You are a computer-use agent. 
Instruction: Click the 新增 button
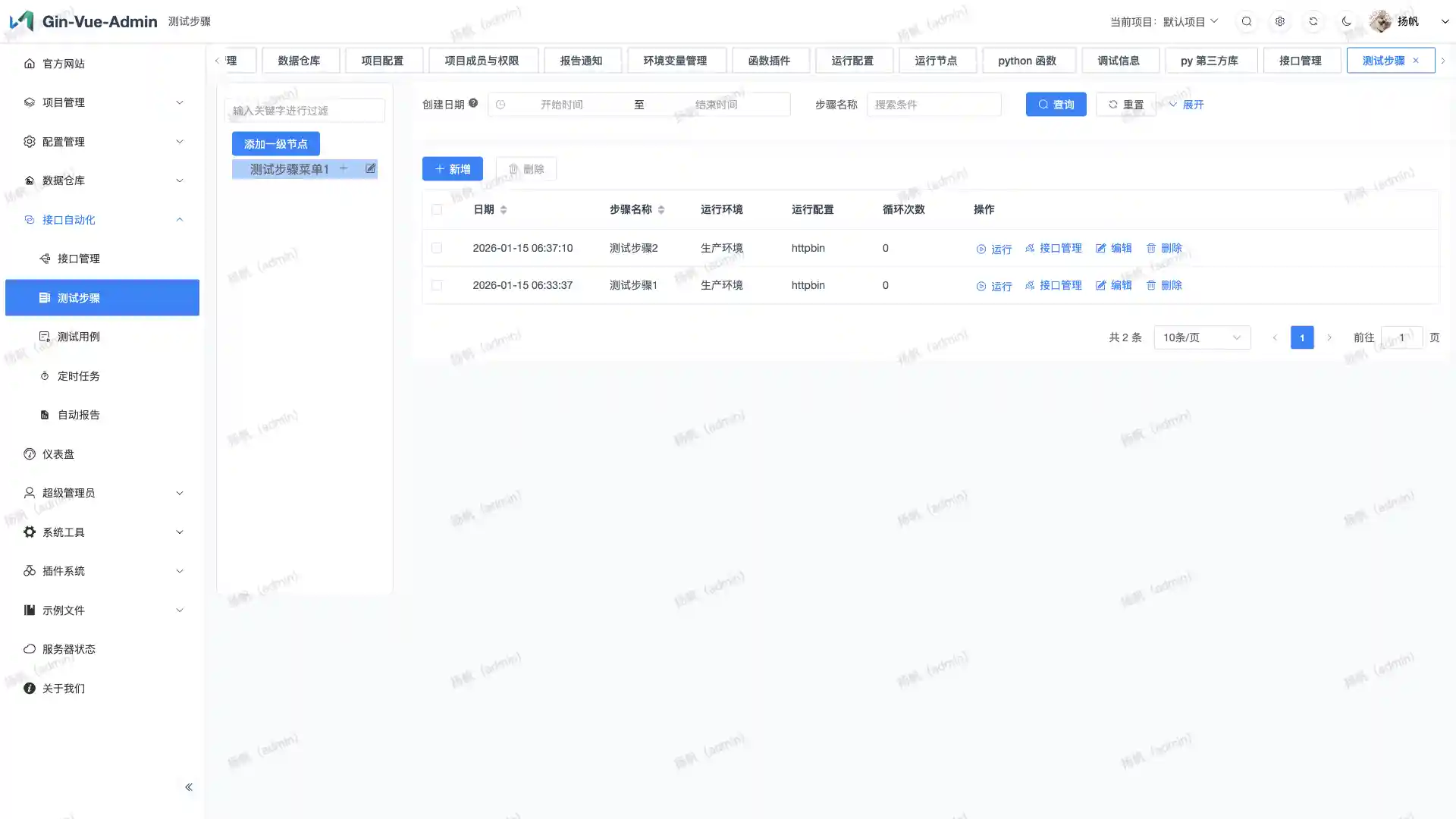tap(453, 169)
